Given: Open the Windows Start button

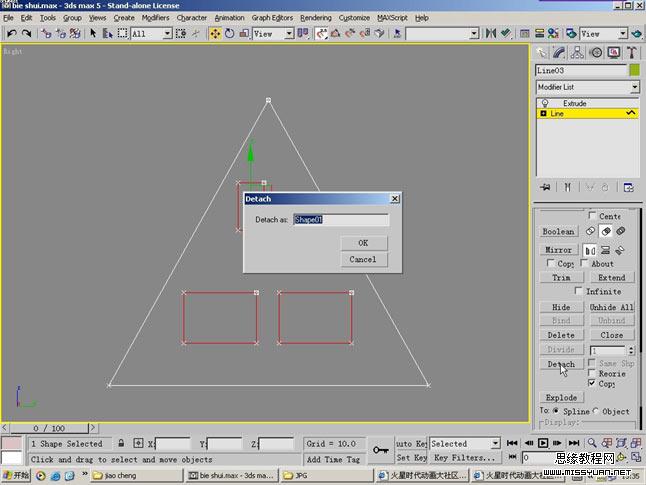Looking at the screenshot, I should click(16, 476).
